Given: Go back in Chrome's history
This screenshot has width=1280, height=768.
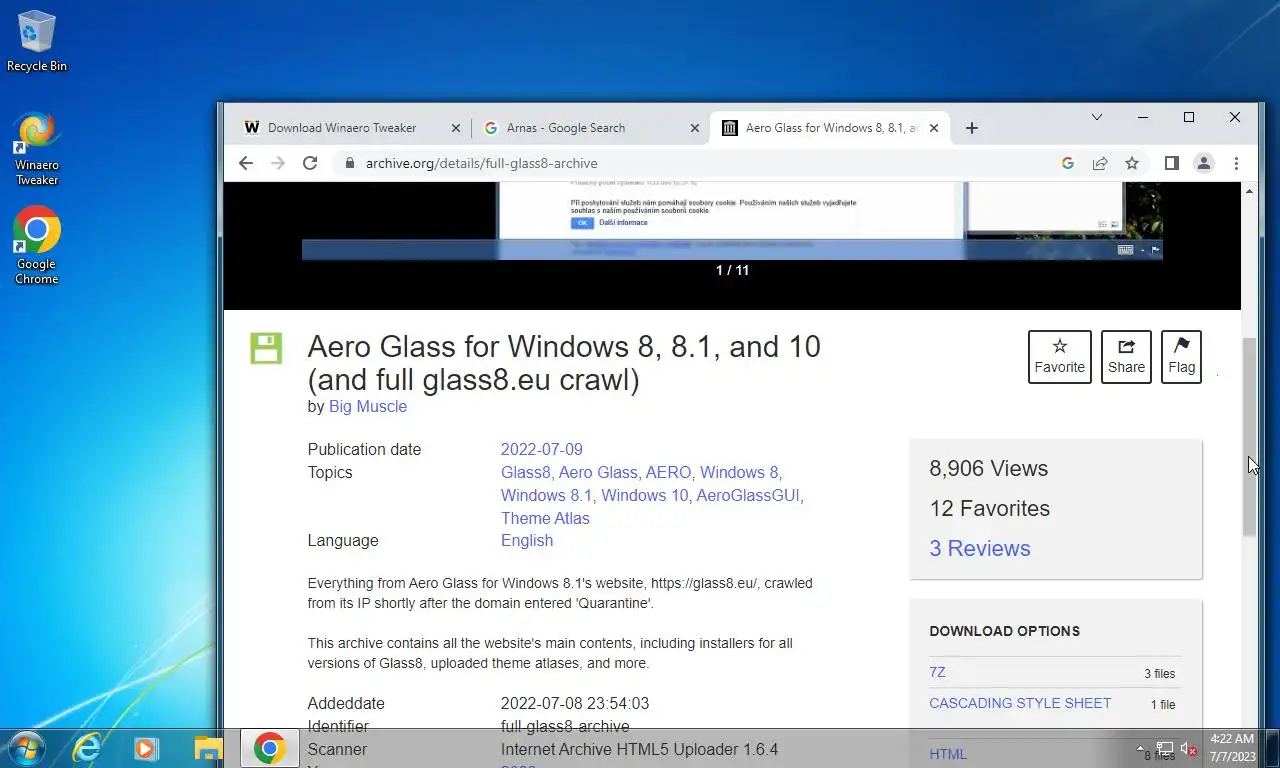Looking at the screenshot, I should (246, 163).
